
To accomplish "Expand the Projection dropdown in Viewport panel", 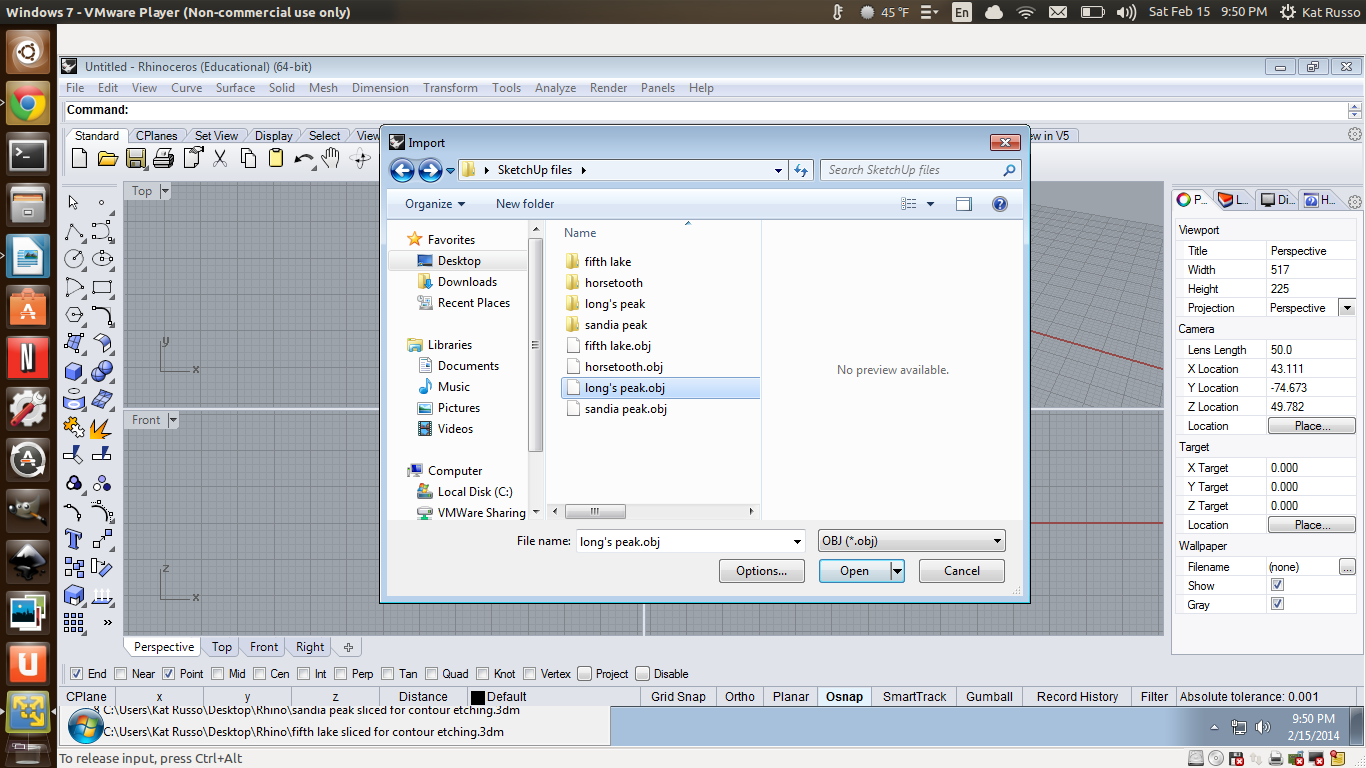I will [x=1347, y=308].
